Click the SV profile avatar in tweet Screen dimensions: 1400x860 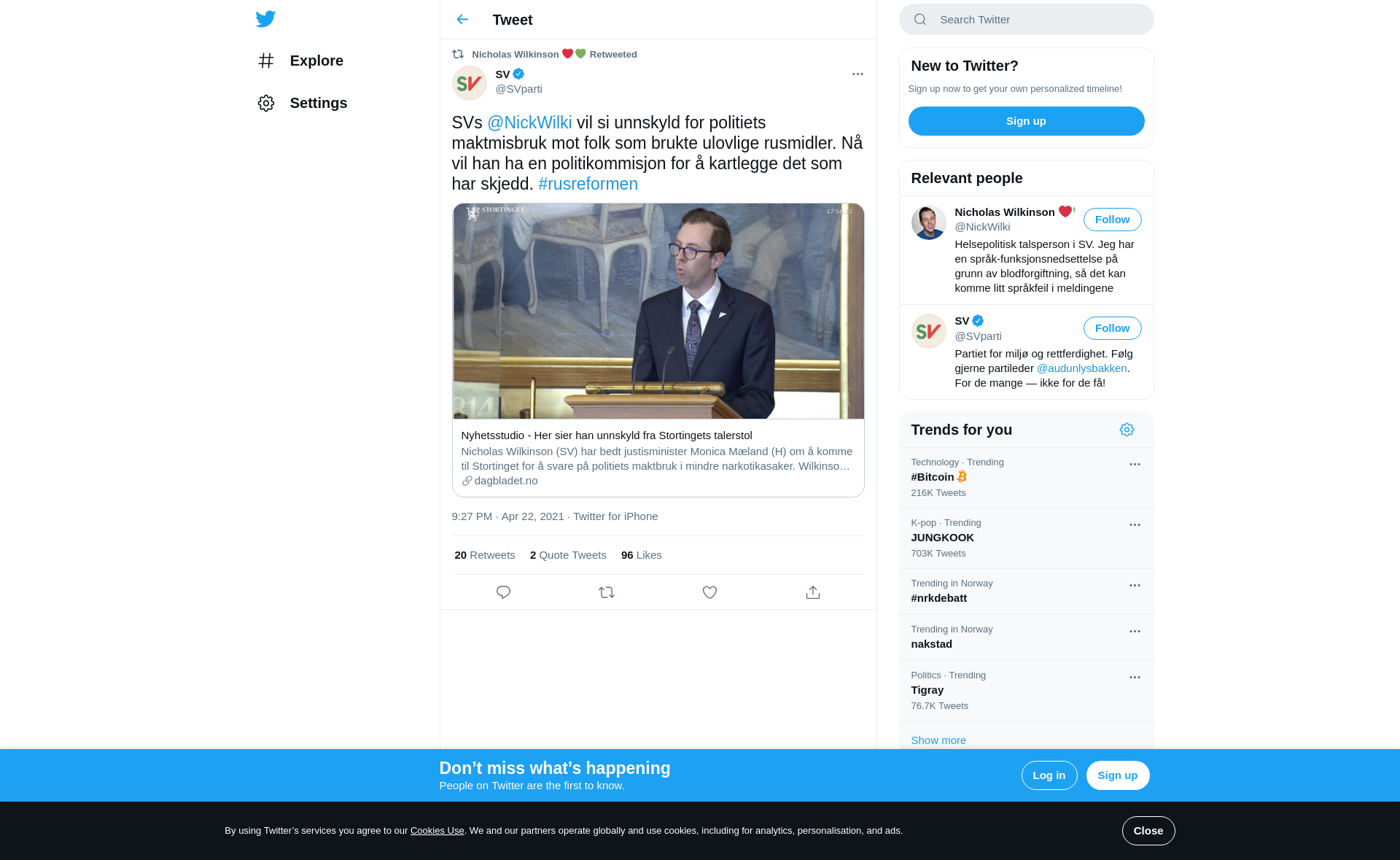[470, 83]
